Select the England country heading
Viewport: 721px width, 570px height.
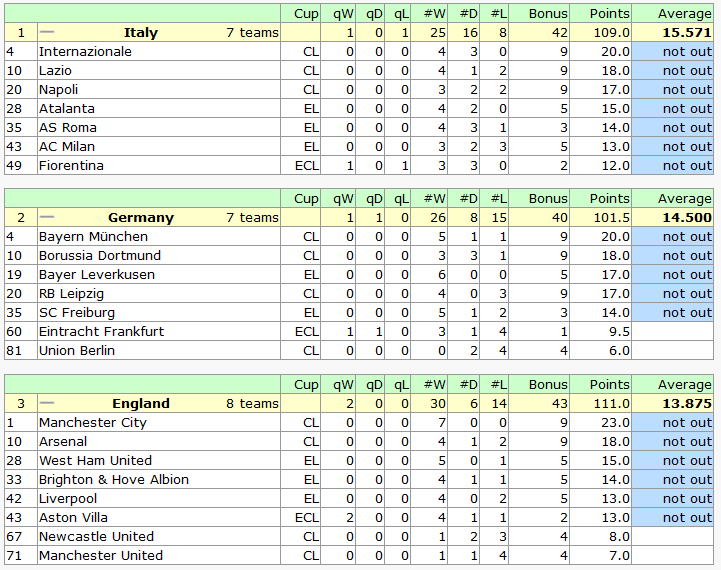click(x=141, y=404)
